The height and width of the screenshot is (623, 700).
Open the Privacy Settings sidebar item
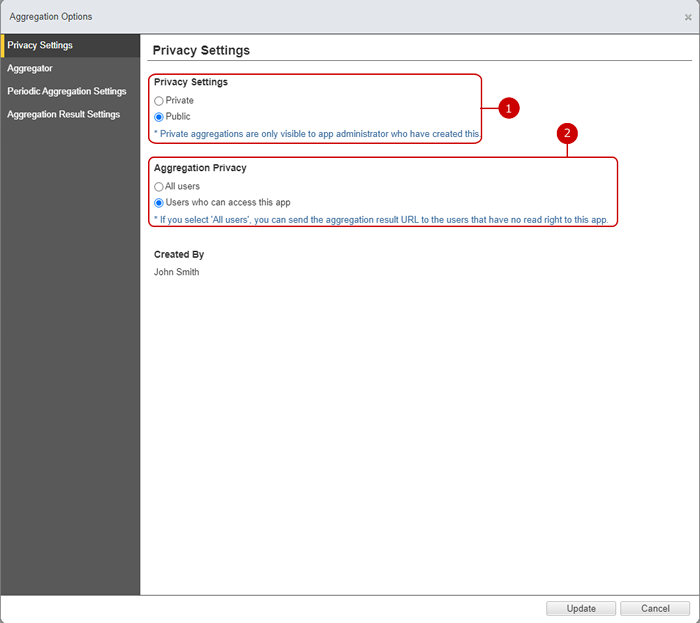click(70, 46)
